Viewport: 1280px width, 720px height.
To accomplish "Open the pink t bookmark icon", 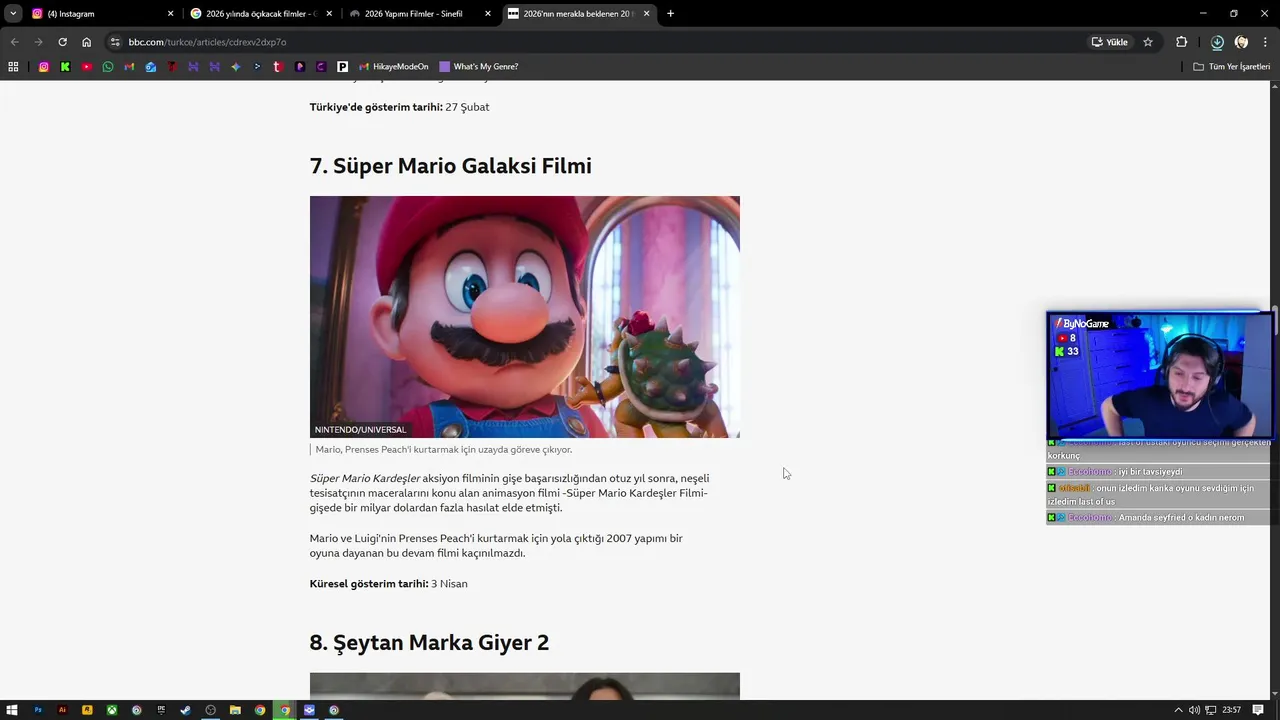I will [x=278, y=67].
